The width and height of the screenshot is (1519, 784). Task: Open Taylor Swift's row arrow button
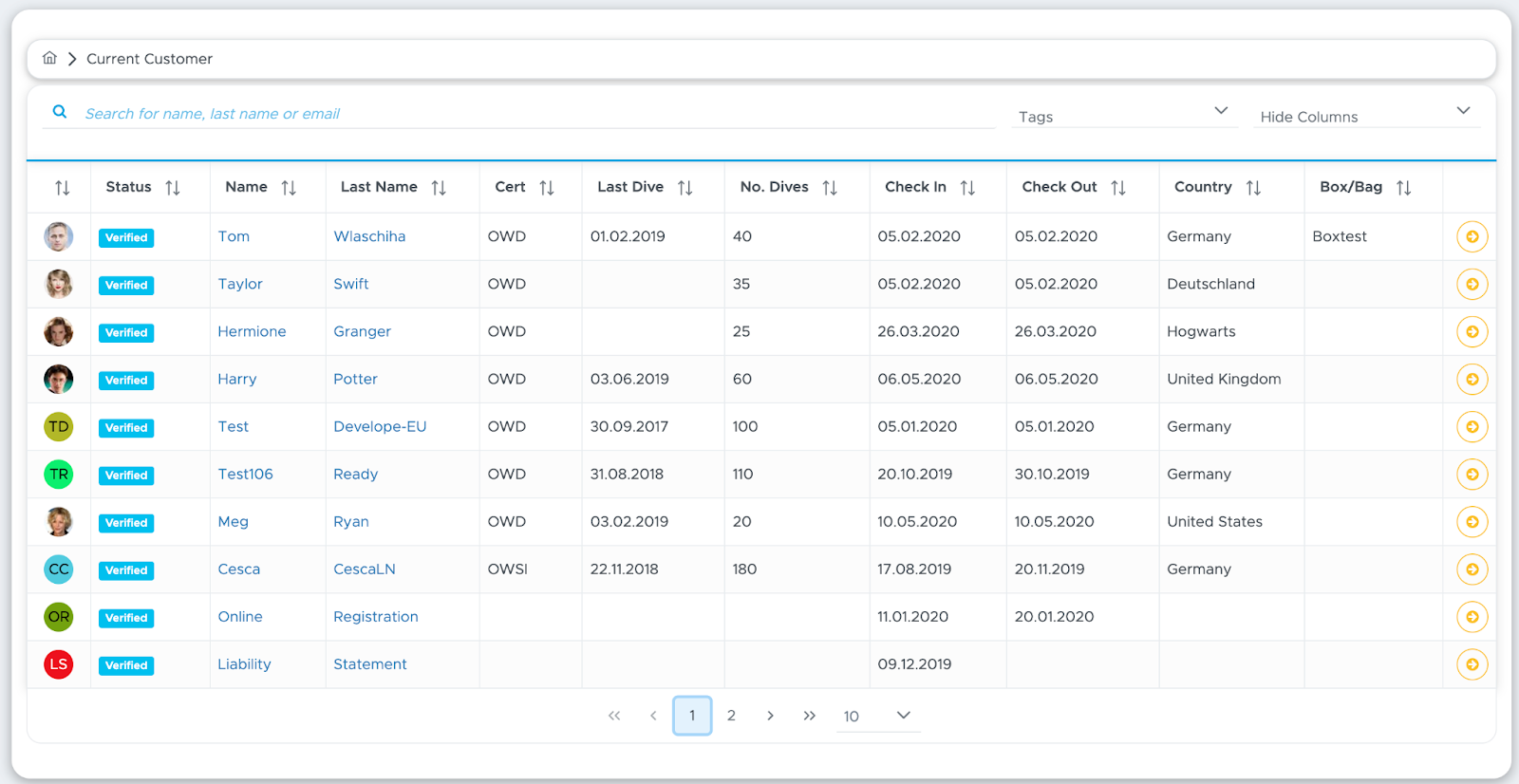coord(1472,285)
